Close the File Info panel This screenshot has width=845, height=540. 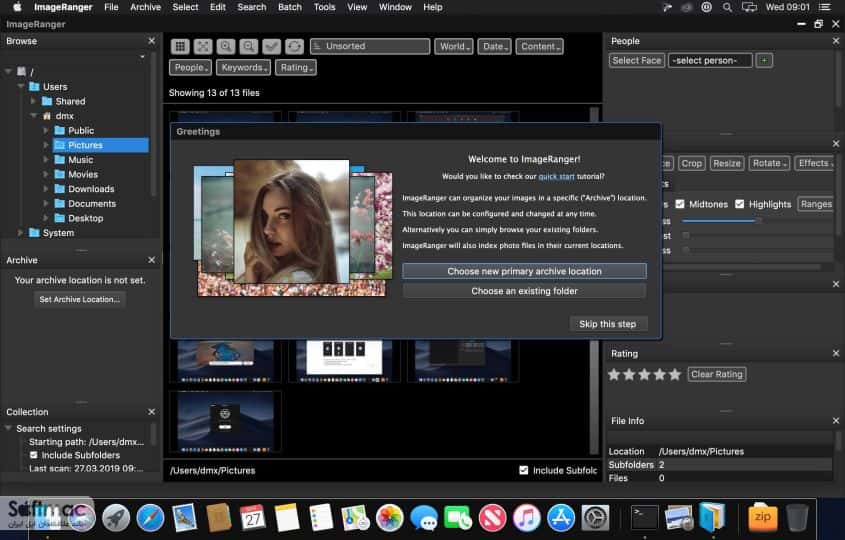click(x=836, y=420)
